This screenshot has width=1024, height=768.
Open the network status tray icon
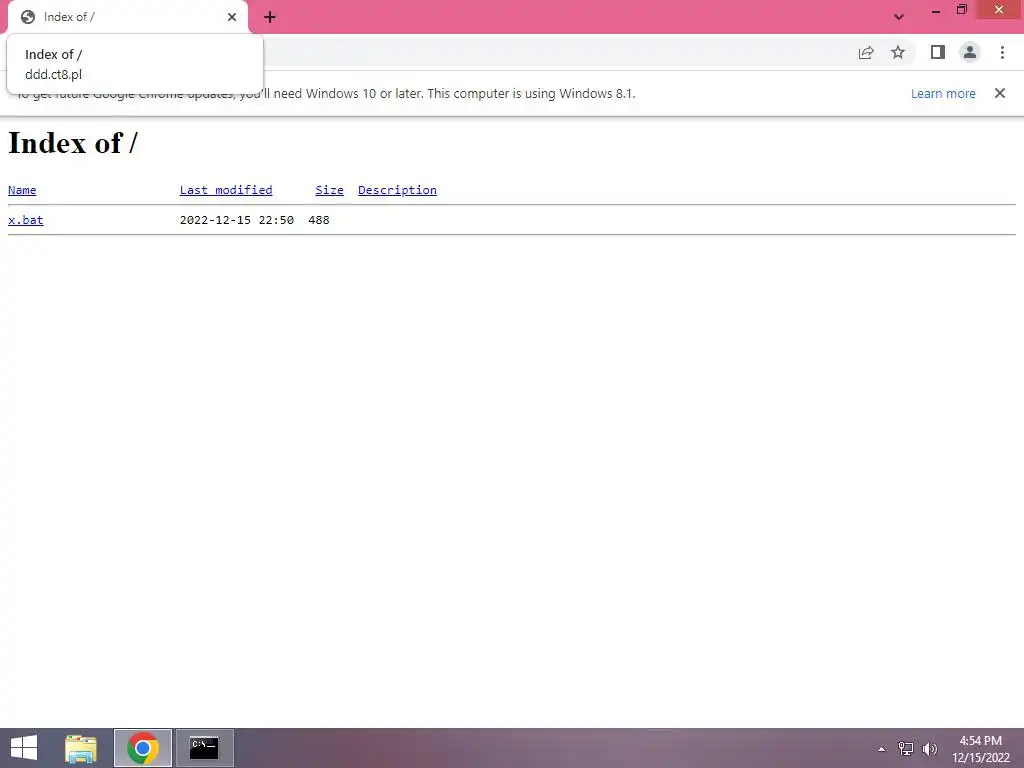point(906,748)
